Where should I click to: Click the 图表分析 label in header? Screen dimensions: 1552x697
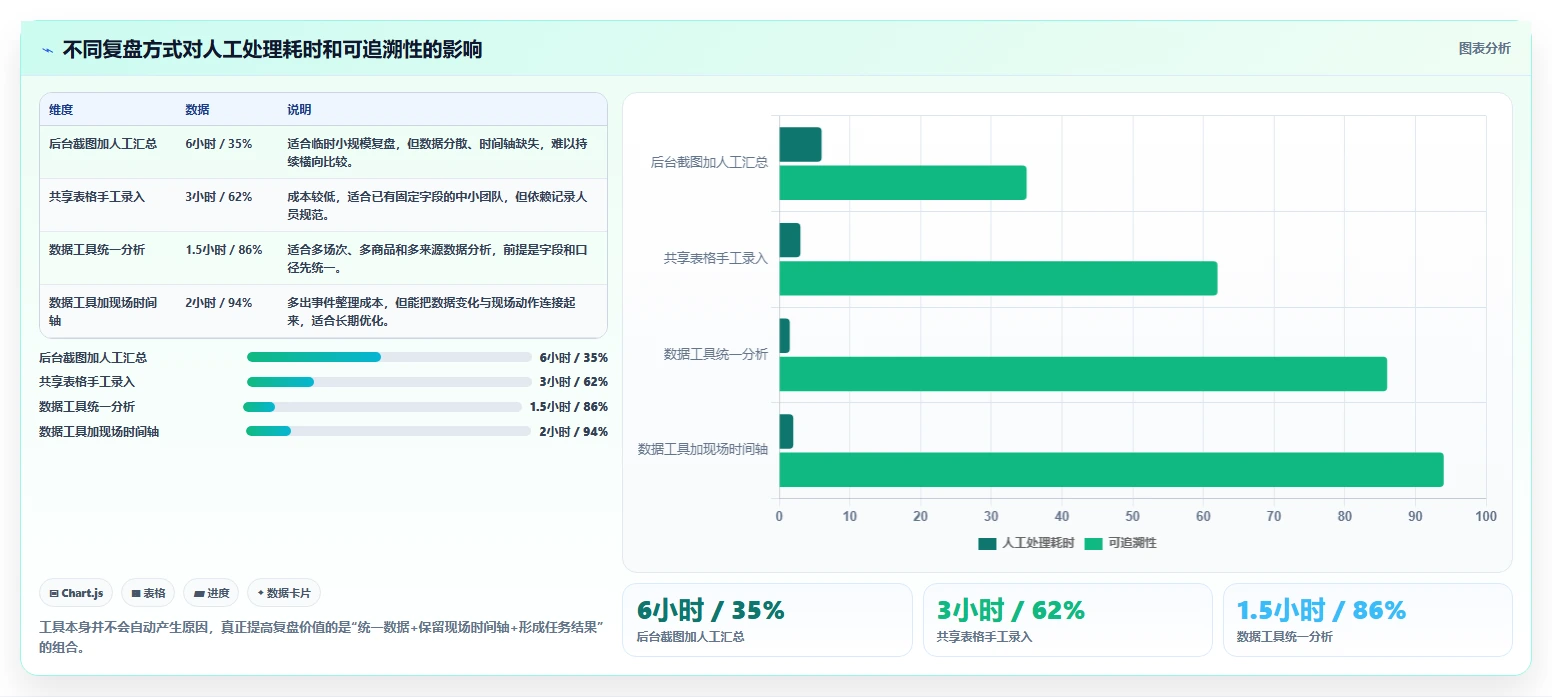pos(1484,48)
